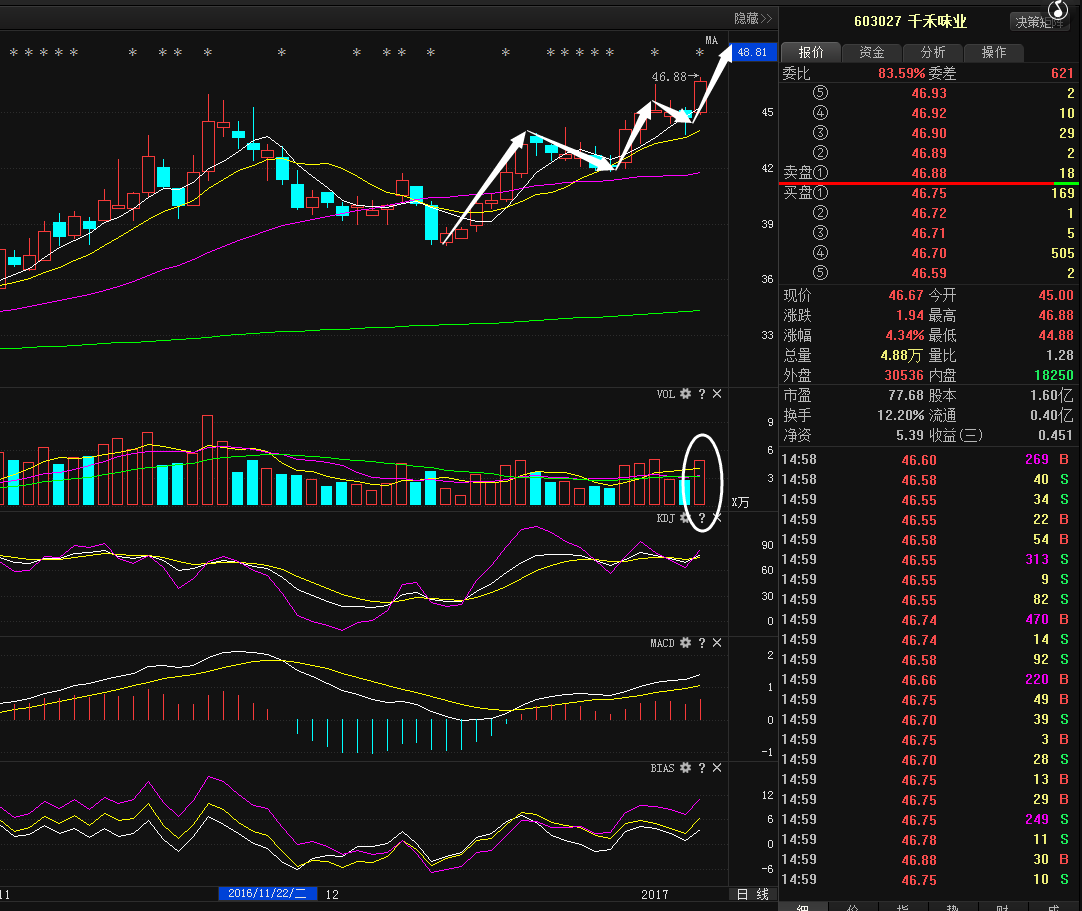Open VOL indicator settings gear
1082x911 pixels.
click(x=685, y=393)
